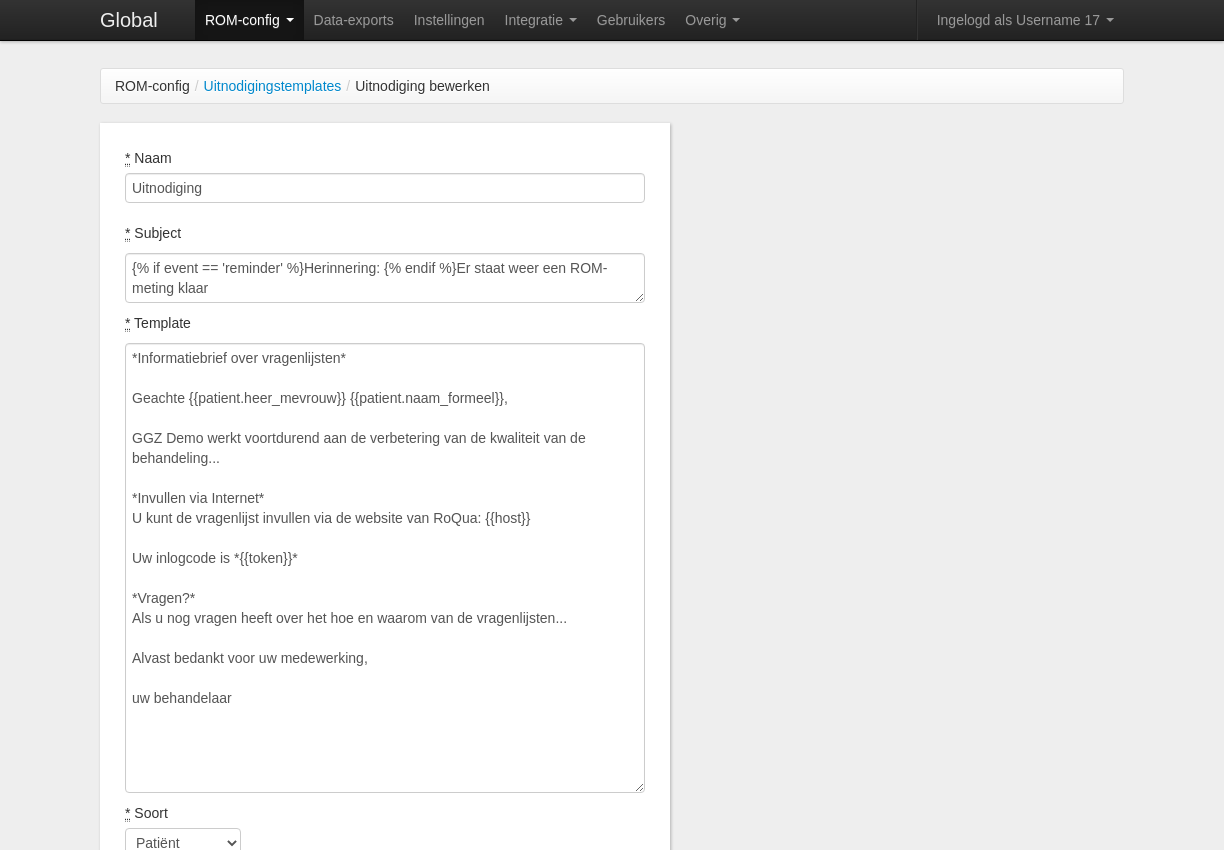
Task: Click the Uitnodiging bewerken breadcrumb text
Action: tap(422, 86)
